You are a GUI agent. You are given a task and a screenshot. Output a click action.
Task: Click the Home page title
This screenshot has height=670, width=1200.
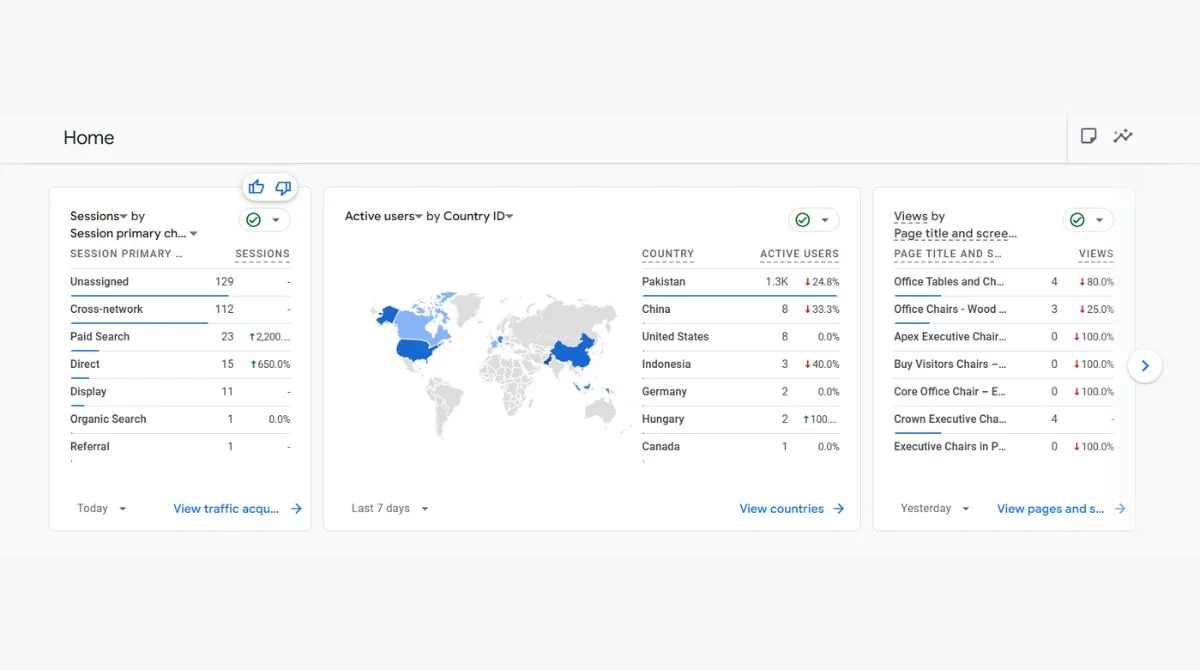89,138
